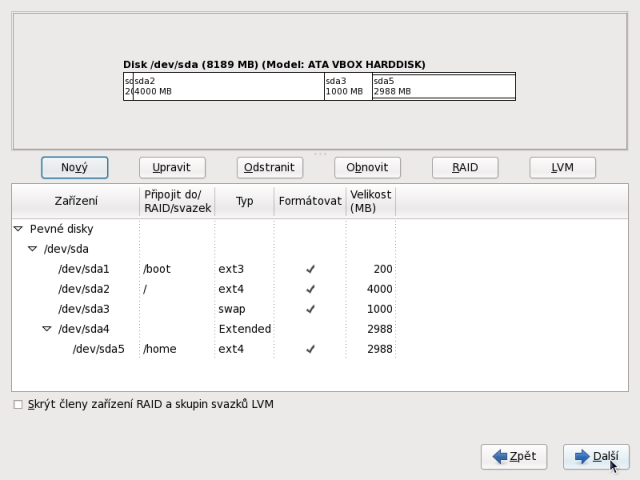The width and height of the screenshot is (640, 480).
Task: Toggle Skrýt členy zařízení RAID checkbox
Action: 17,405
